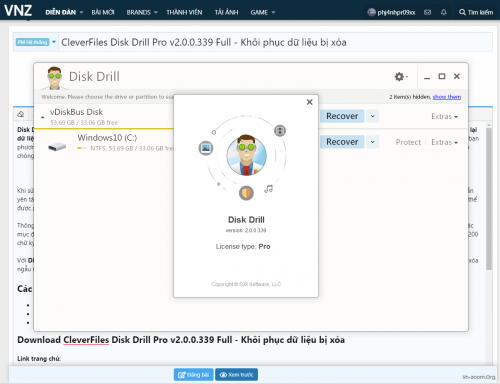
Task: Open the thread prefix dropdown
Action: click(36, 42)
